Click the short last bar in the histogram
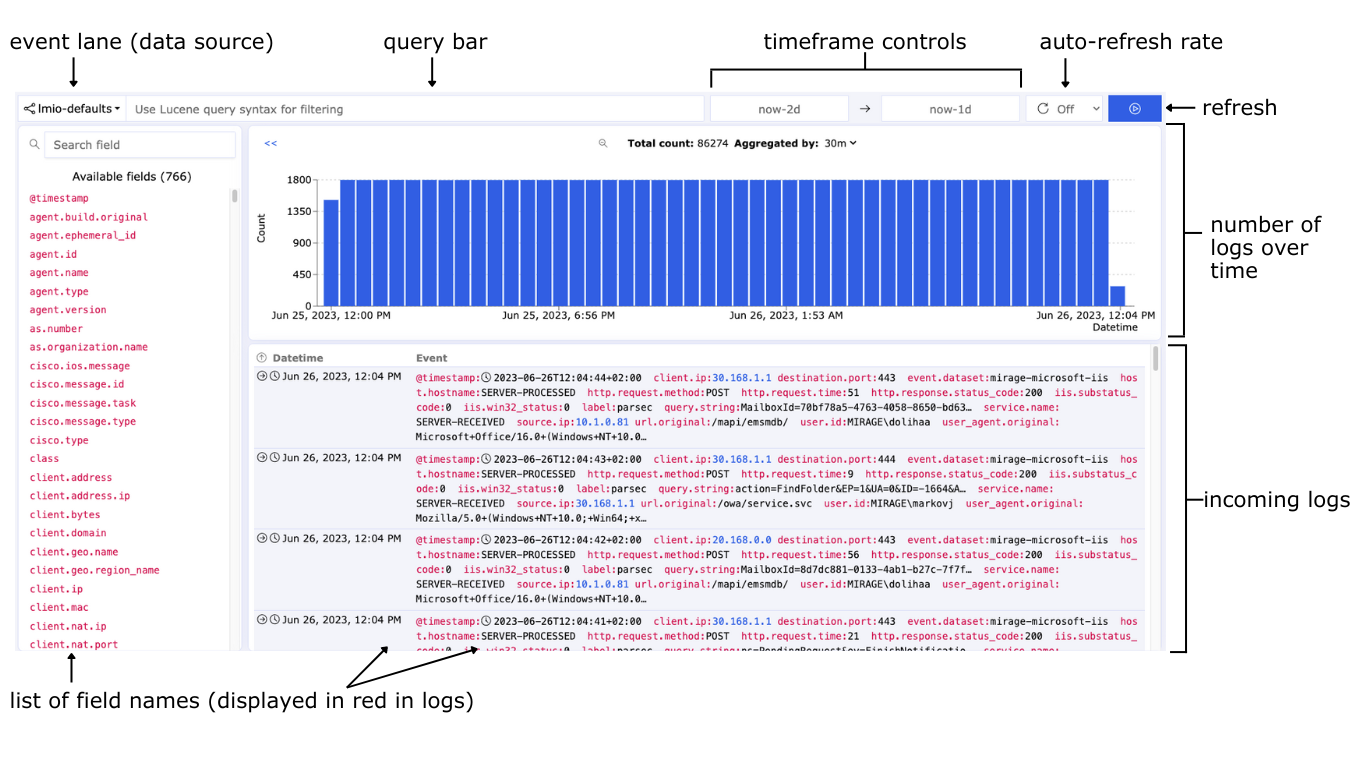This screenshot has height=768, width=1366. 1118,296
